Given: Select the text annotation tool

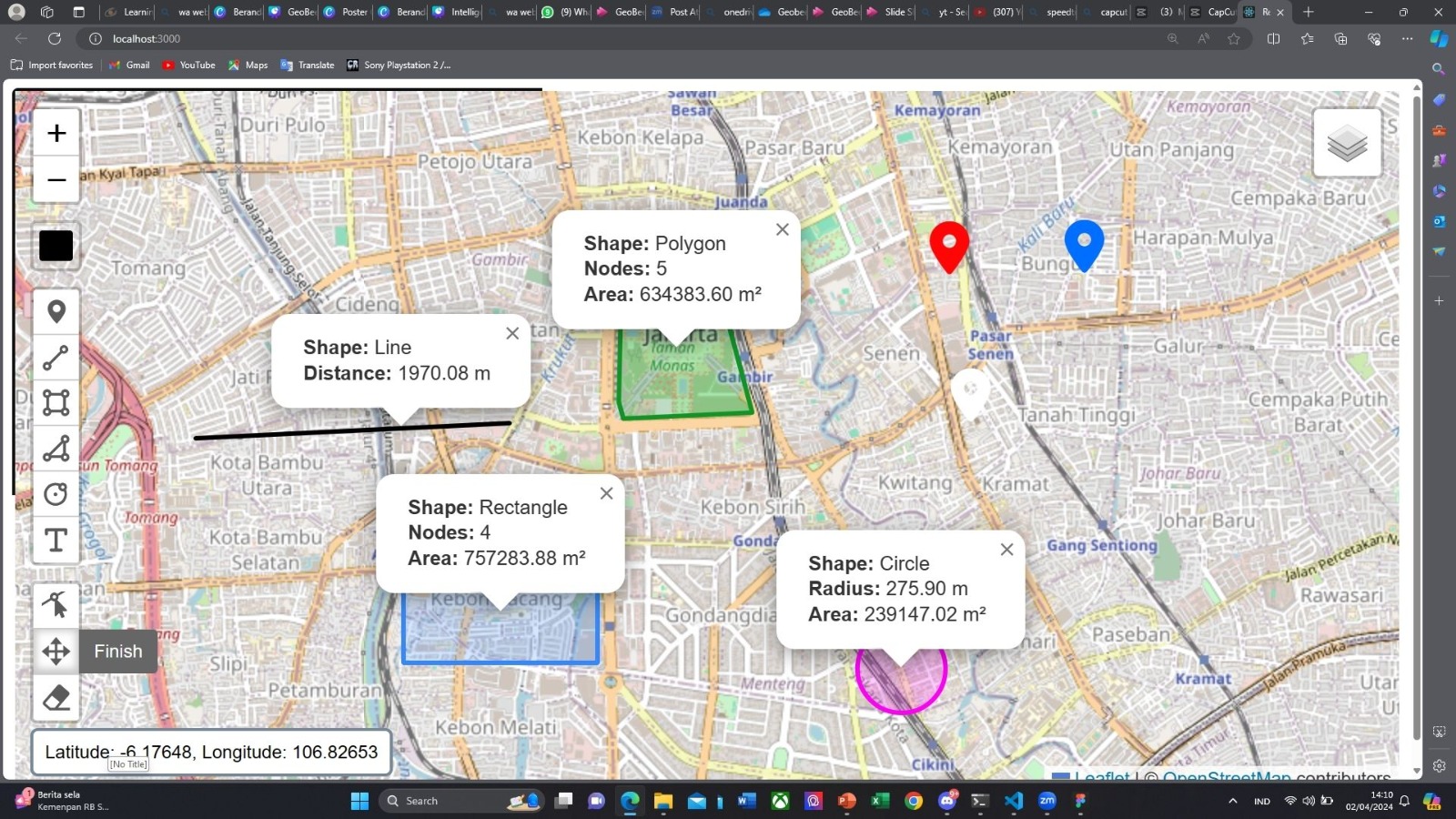Looking at the screenshot, I should tap(56, 539).
